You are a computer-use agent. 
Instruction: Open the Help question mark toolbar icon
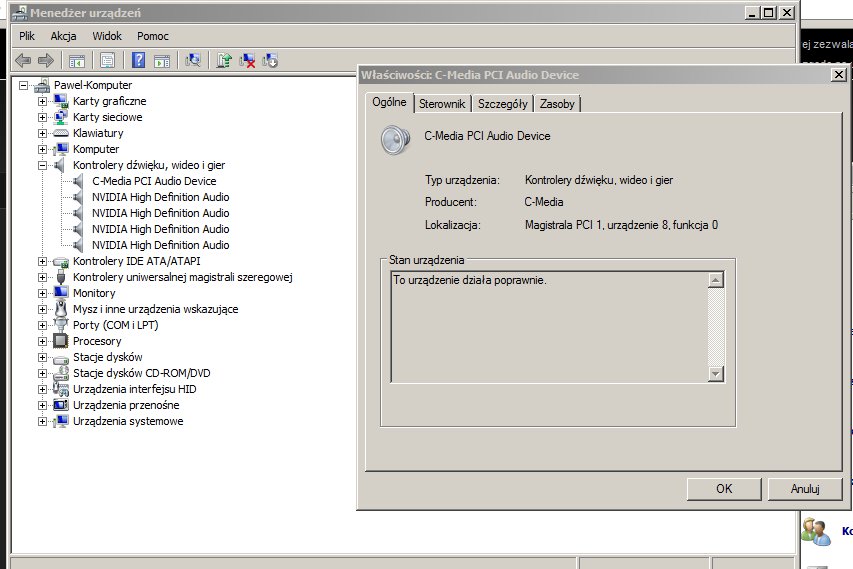[138, 60]
